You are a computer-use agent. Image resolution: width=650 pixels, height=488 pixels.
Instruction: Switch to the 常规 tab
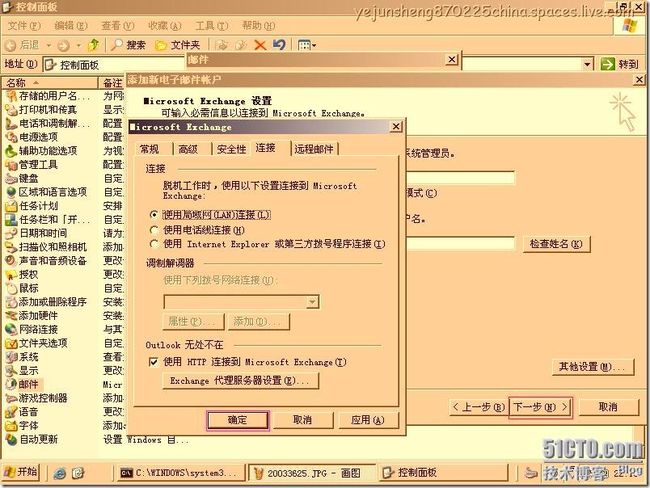point(150,149)
